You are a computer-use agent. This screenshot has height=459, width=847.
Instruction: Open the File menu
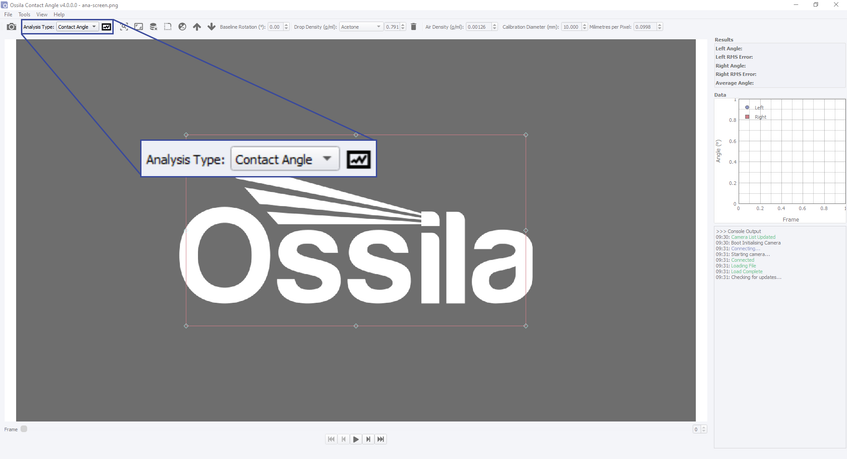pyautogui.click(x=8, y=15)
